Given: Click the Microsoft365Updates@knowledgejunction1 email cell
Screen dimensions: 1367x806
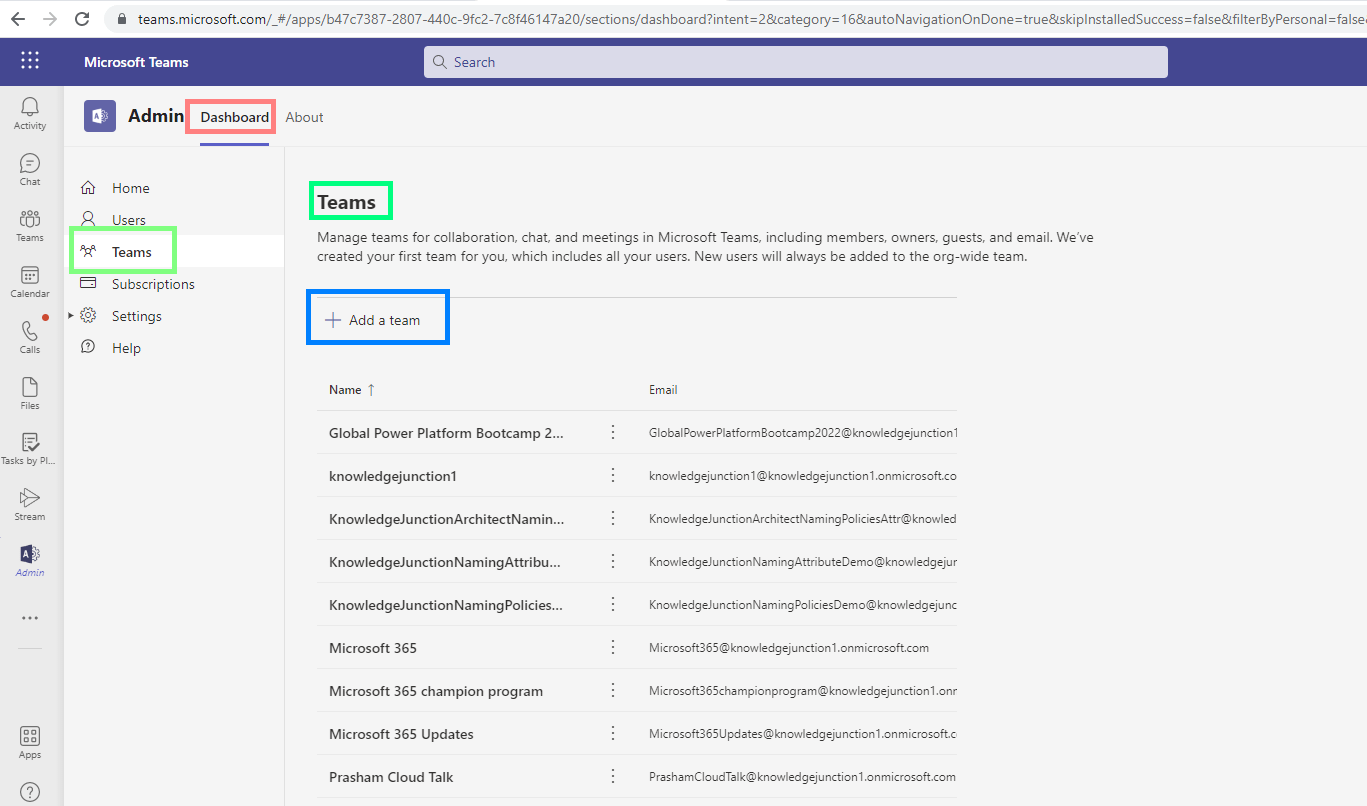Looking at the screenshot, I should click(803, 734).
